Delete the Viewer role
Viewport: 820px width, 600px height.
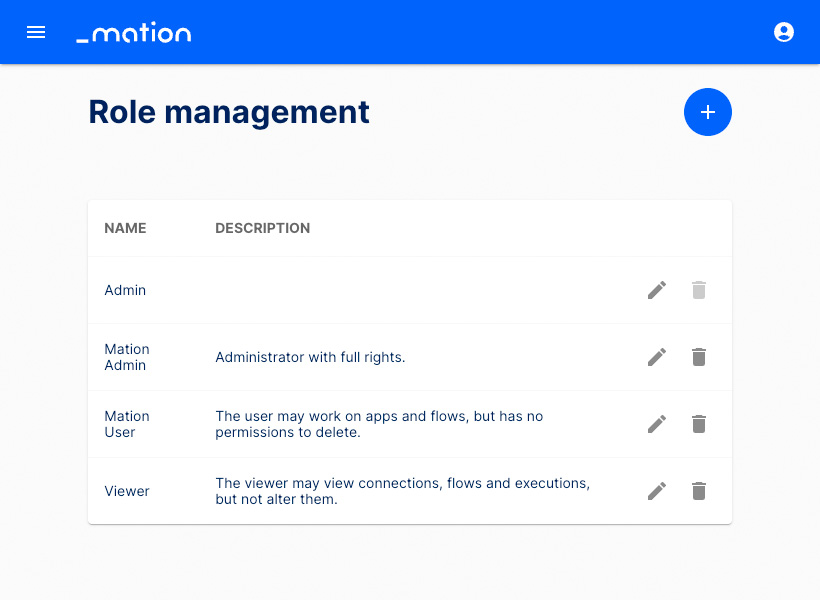[x=699, y=491]
